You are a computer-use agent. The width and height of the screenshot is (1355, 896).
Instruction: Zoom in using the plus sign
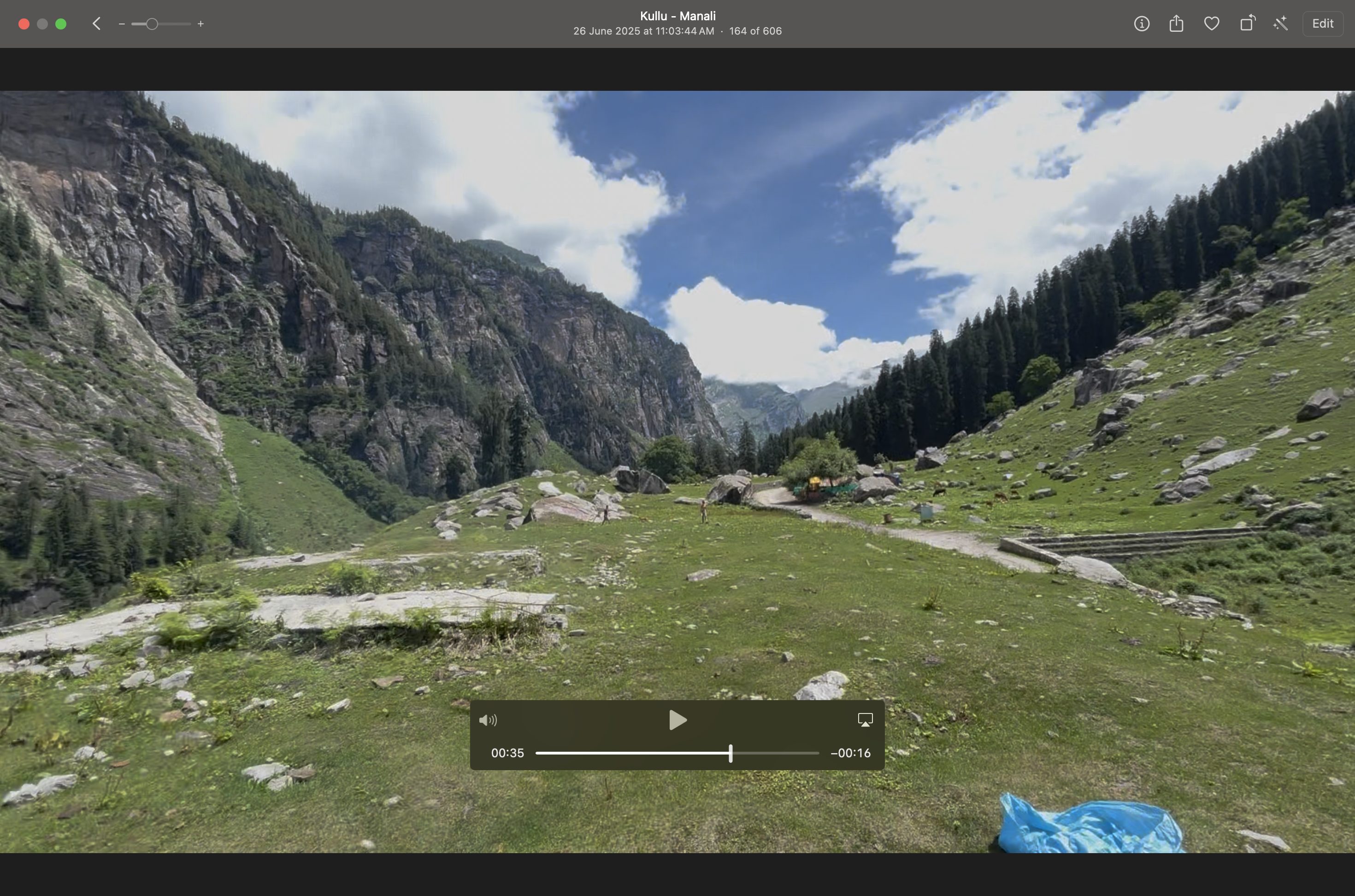(x=200, y=24)
